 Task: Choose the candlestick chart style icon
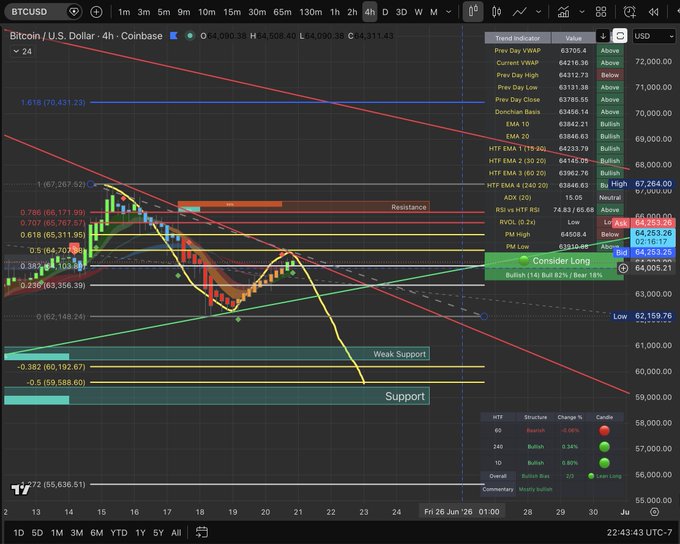497,12
